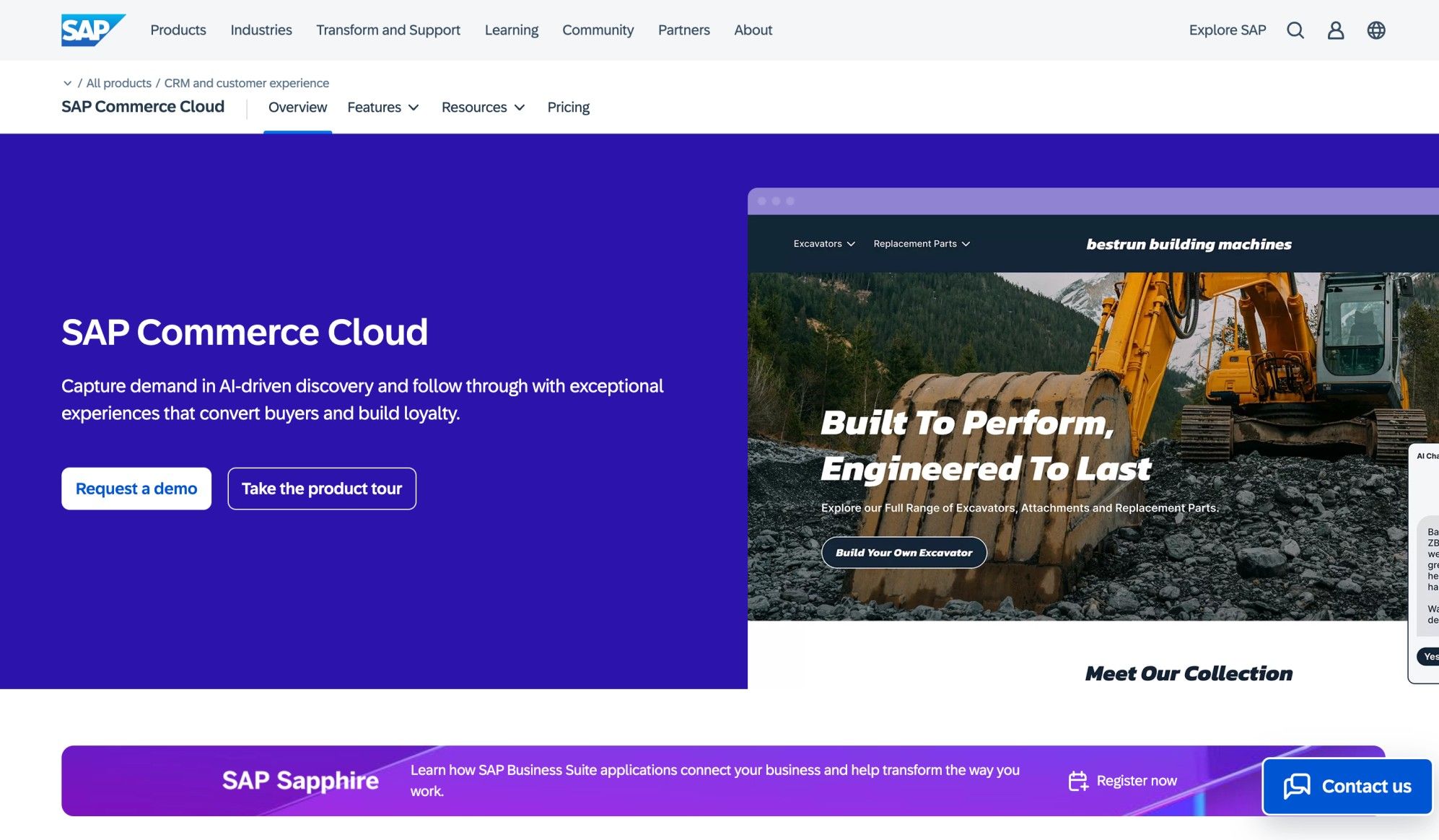The height and width of the screenshot is (840, 1439).
Task: Open Replacement Parts dropdown in the storefront
Action: tap(922, 244)
